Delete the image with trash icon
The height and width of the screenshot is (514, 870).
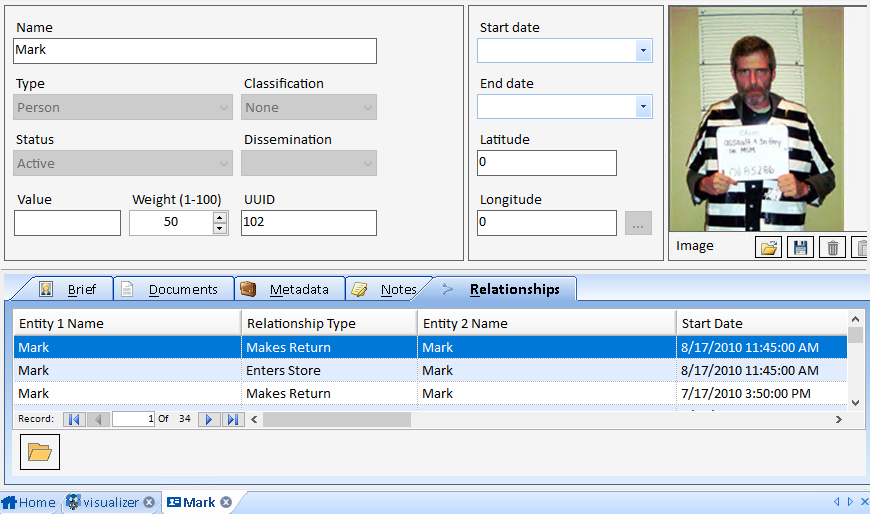(831, 247)
